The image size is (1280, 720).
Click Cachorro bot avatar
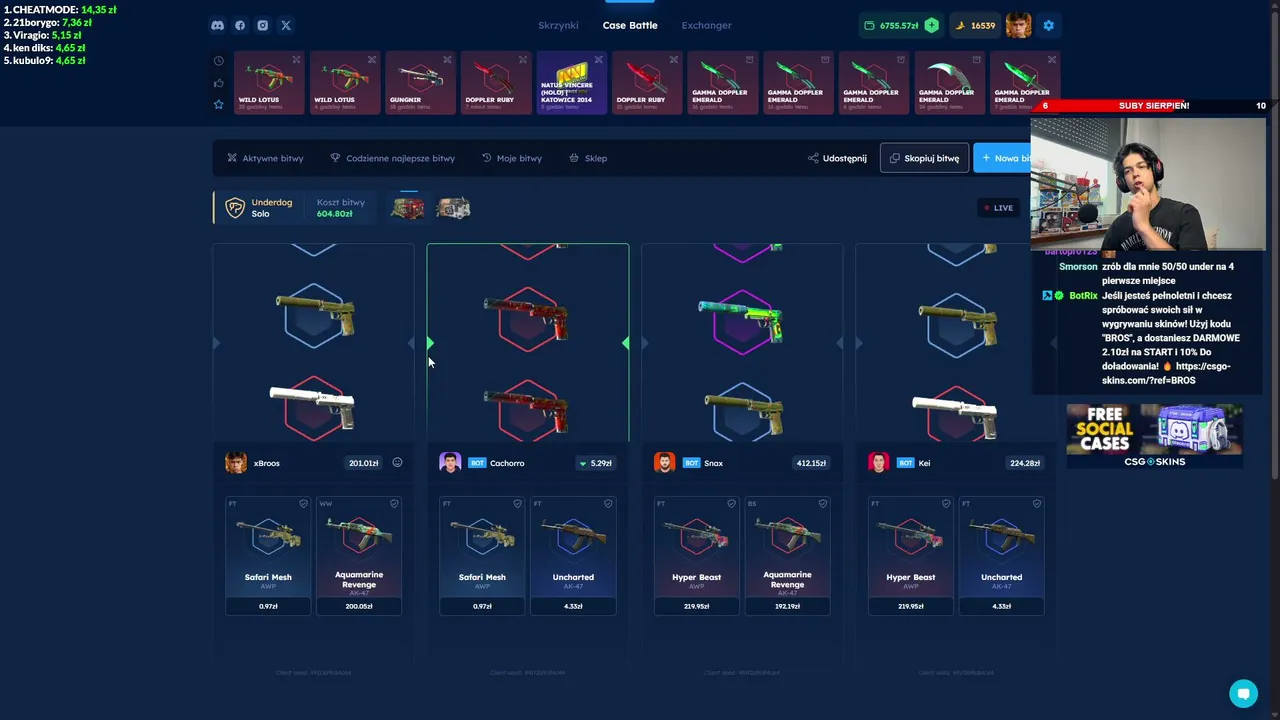pos(450,463)
